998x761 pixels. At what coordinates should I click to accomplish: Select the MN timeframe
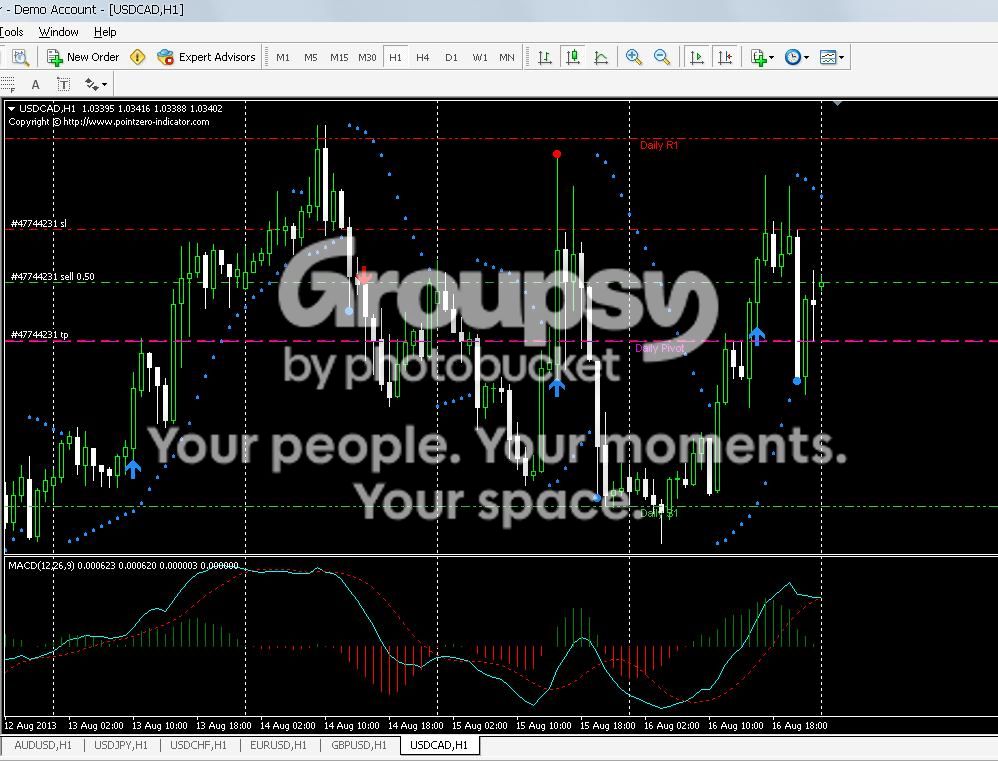click(x=507, y=57)
